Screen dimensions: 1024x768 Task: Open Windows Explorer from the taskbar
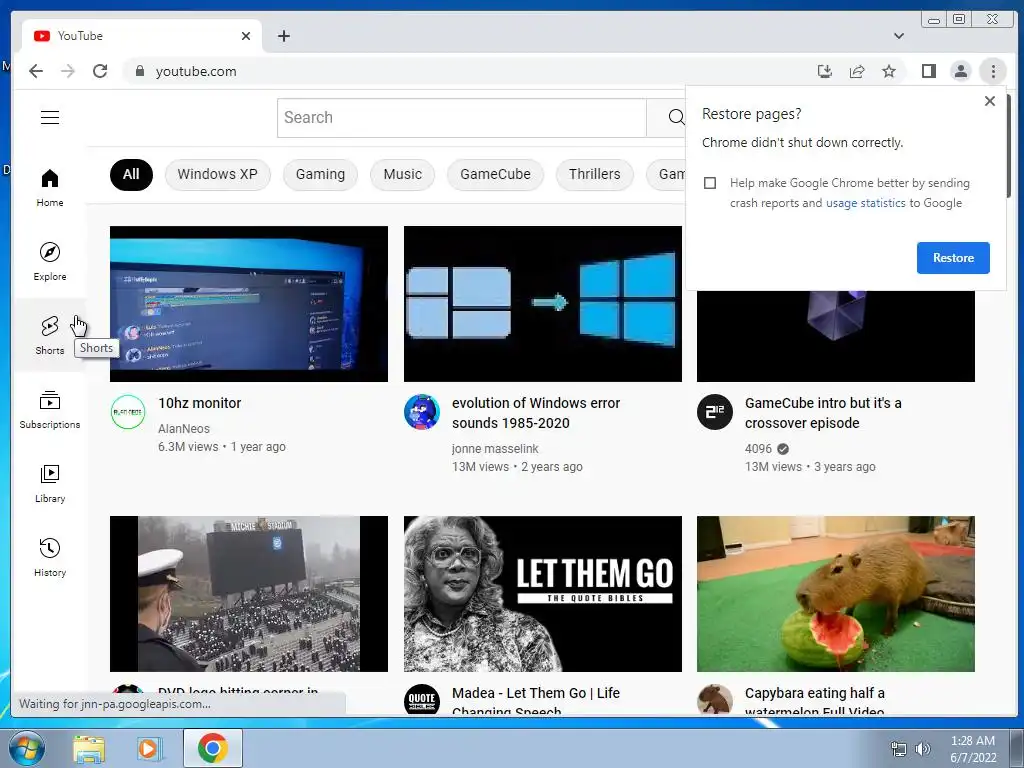(x=89, y=748)
